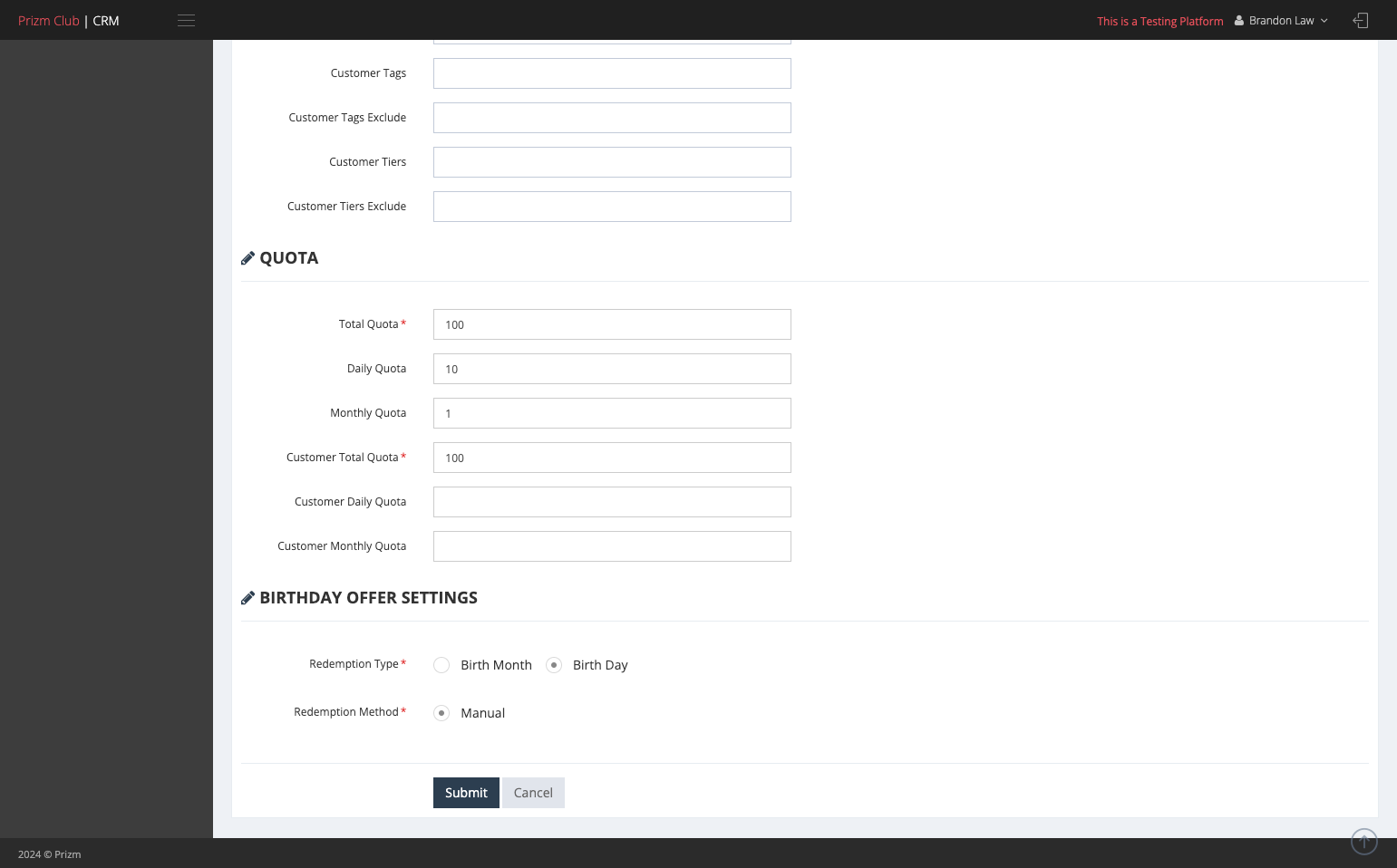This screenshot has height=868, width=1397.
Task: Click the user profile icon beside Brandon Law
Action: (1239, 21)
